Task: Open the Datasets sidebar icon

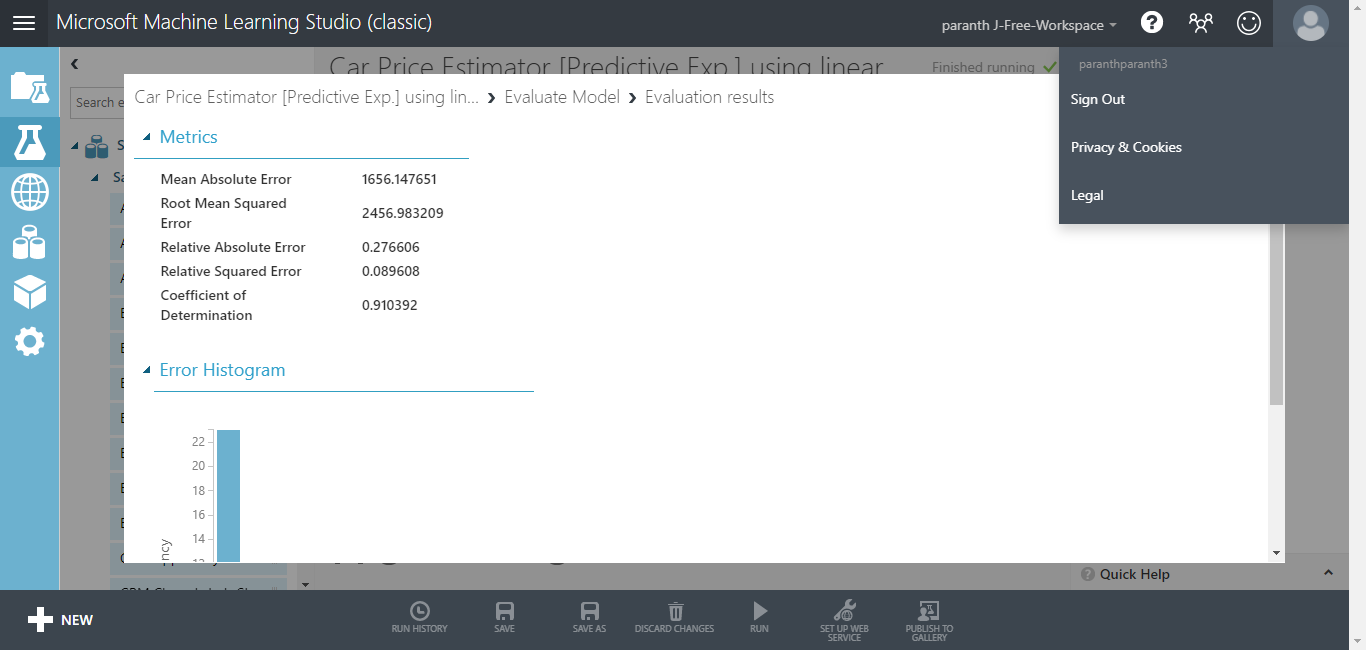Action: click(29, 242)
